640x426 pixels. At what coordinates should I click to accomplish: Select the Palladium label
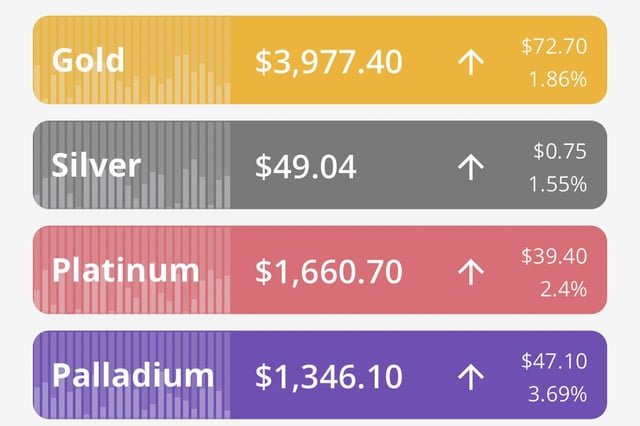pyautogui.click(x=133, y=375)
